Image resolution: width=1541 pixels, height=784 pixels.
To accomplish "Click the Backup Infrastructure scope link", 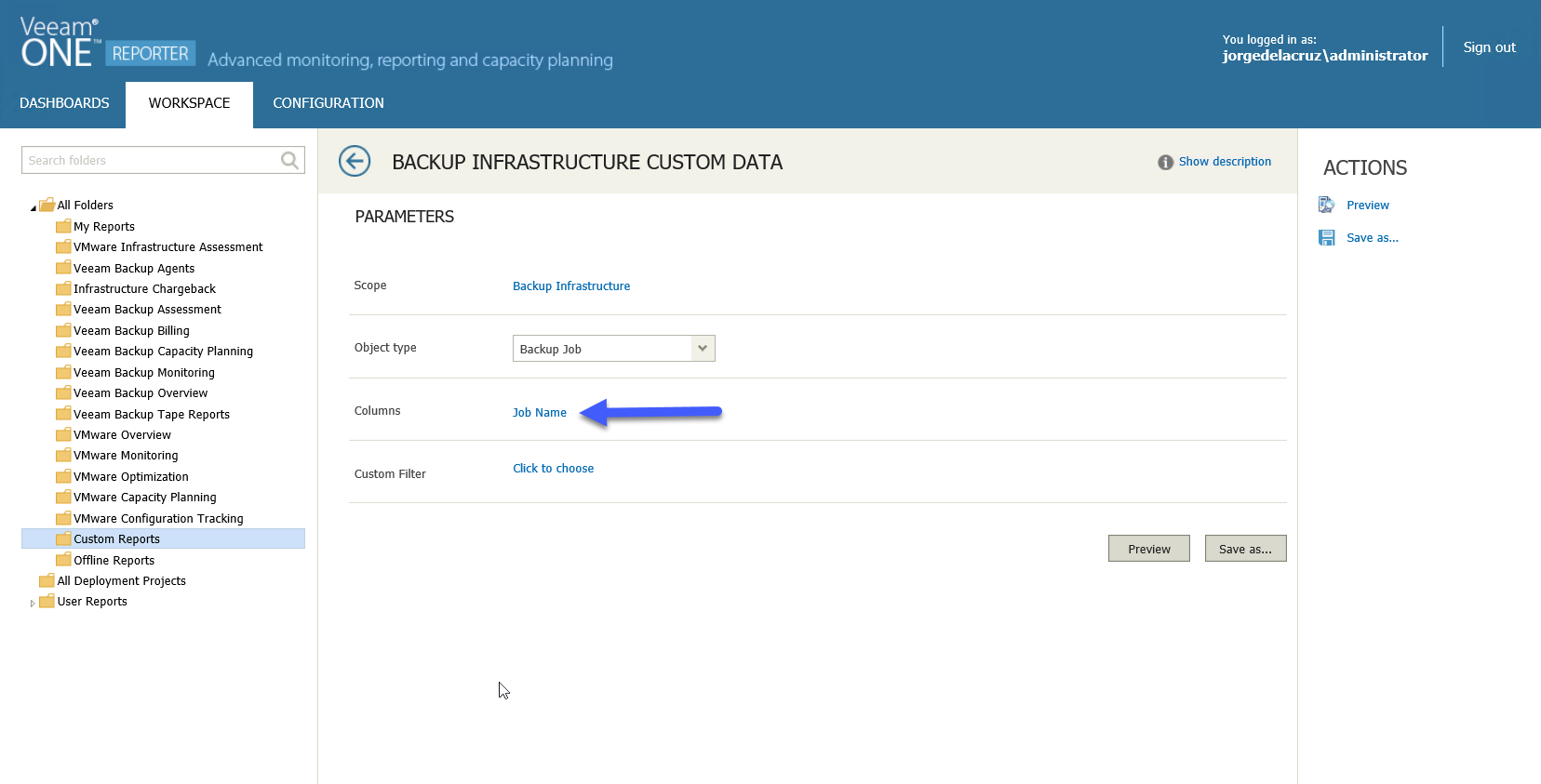I will pos(571,286).
